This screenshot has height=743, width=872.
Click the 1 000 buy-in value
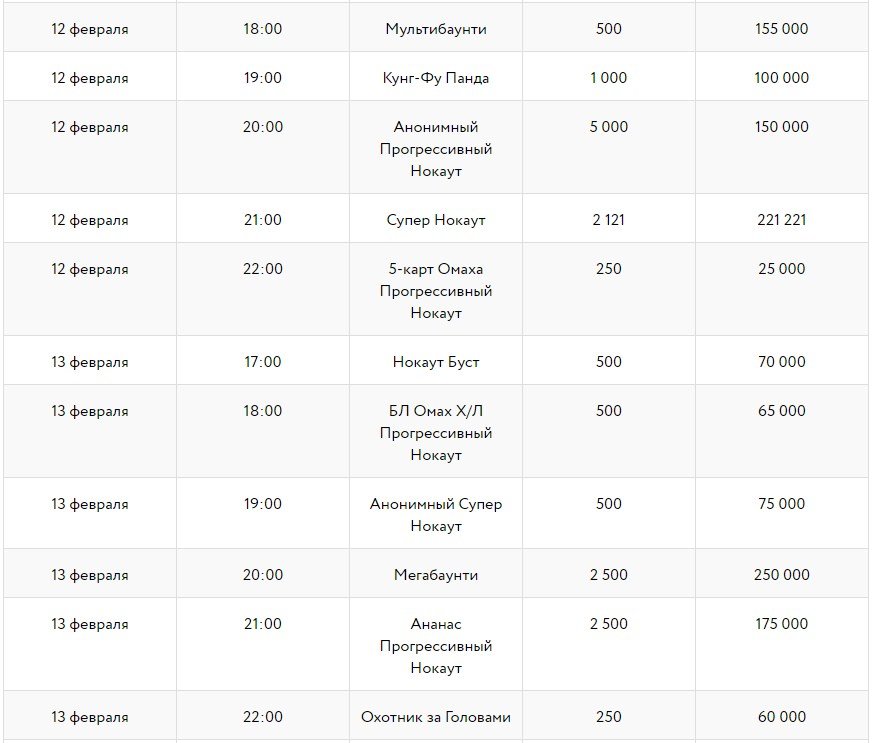pyautogui.click(x=608, y=78)
